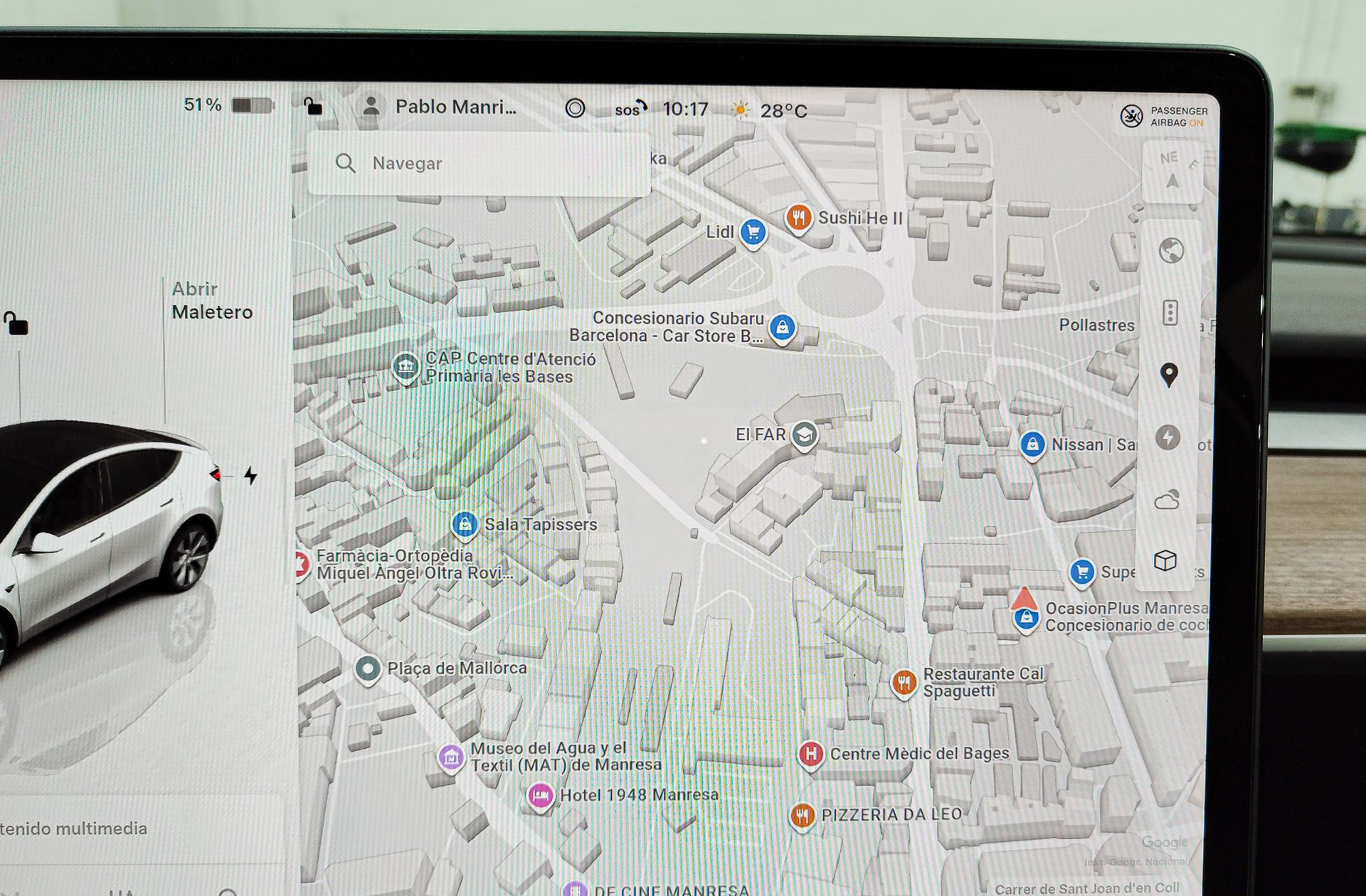Click the Navegar search field
The height and width of the screenshot is (896, 1366).
[479, 164]
